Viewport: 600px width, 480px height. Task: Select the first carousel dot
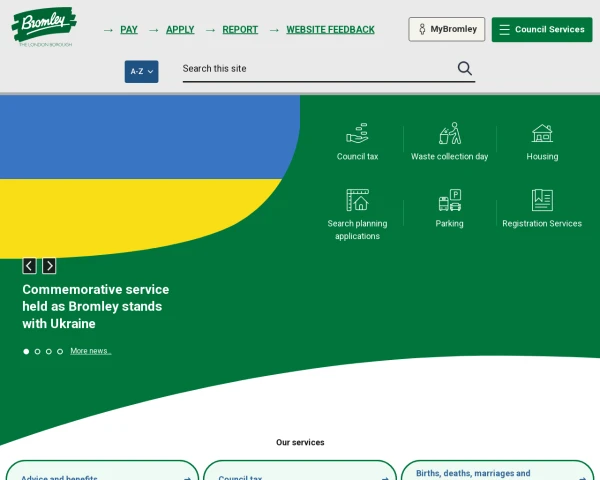coord(26,351)
